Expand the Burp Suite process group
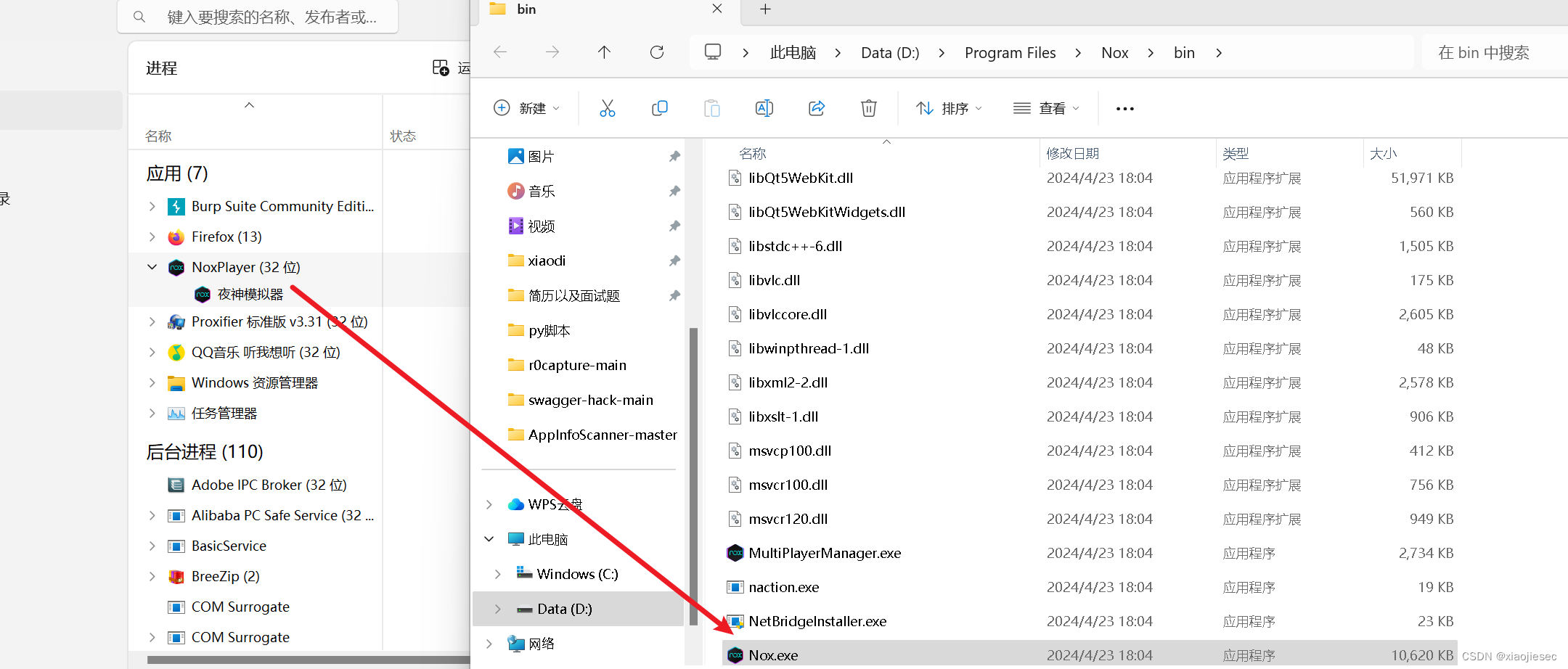 152,207
